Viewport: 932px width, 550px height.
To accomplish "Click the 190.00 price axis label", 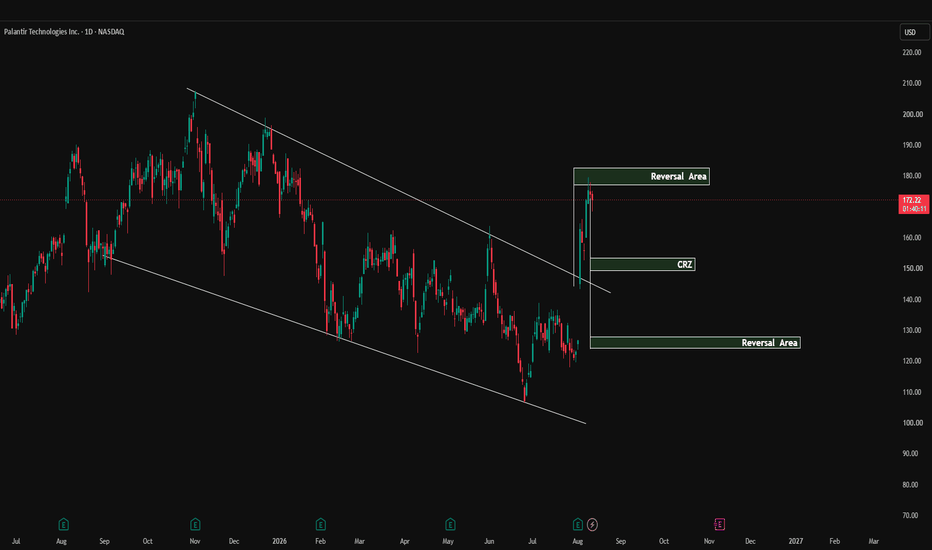I will [912, 145].
